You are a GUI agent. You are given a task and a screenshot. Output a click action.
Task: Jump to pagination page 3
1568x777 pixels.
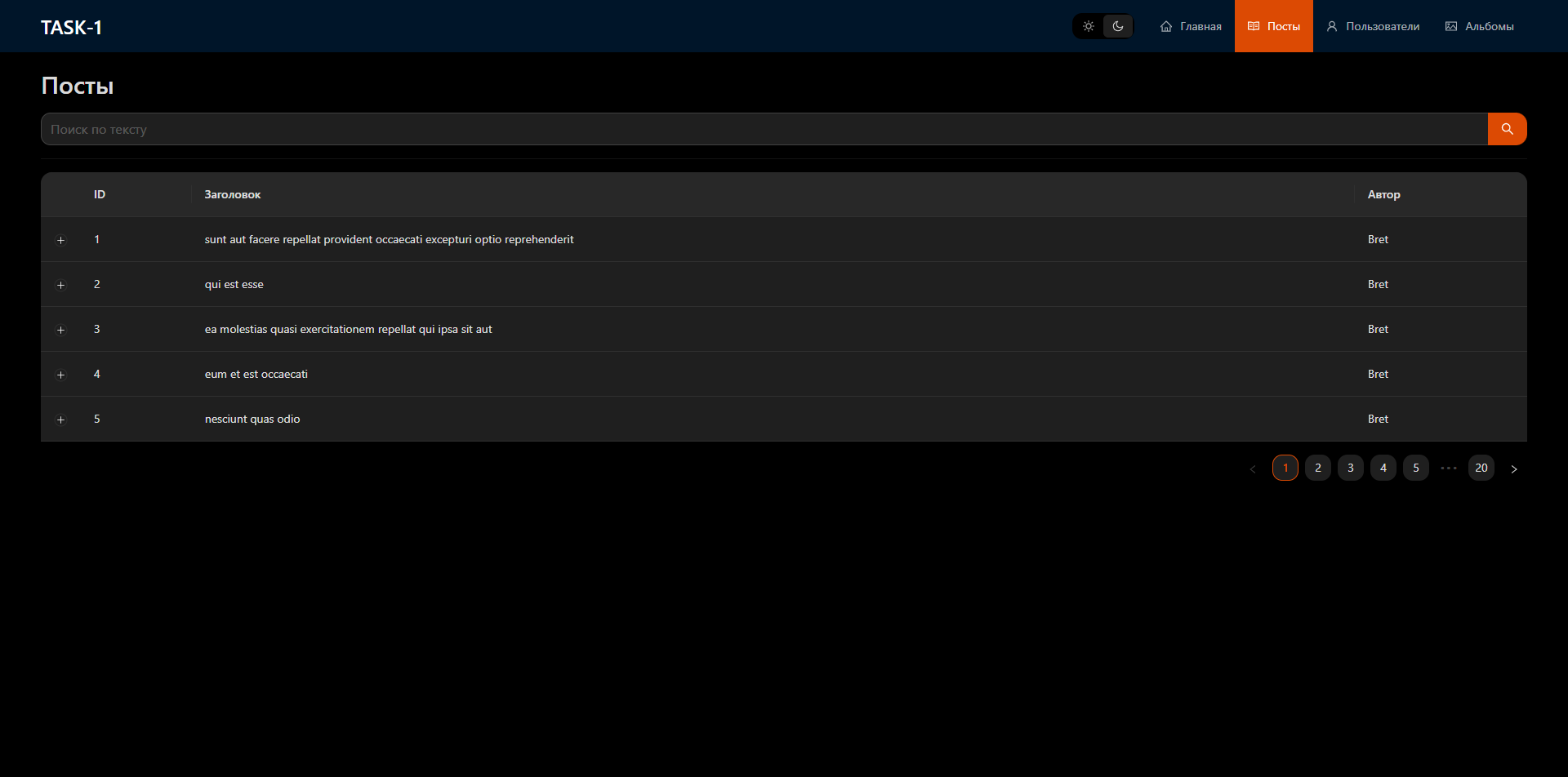click(x=1351, y=468)
